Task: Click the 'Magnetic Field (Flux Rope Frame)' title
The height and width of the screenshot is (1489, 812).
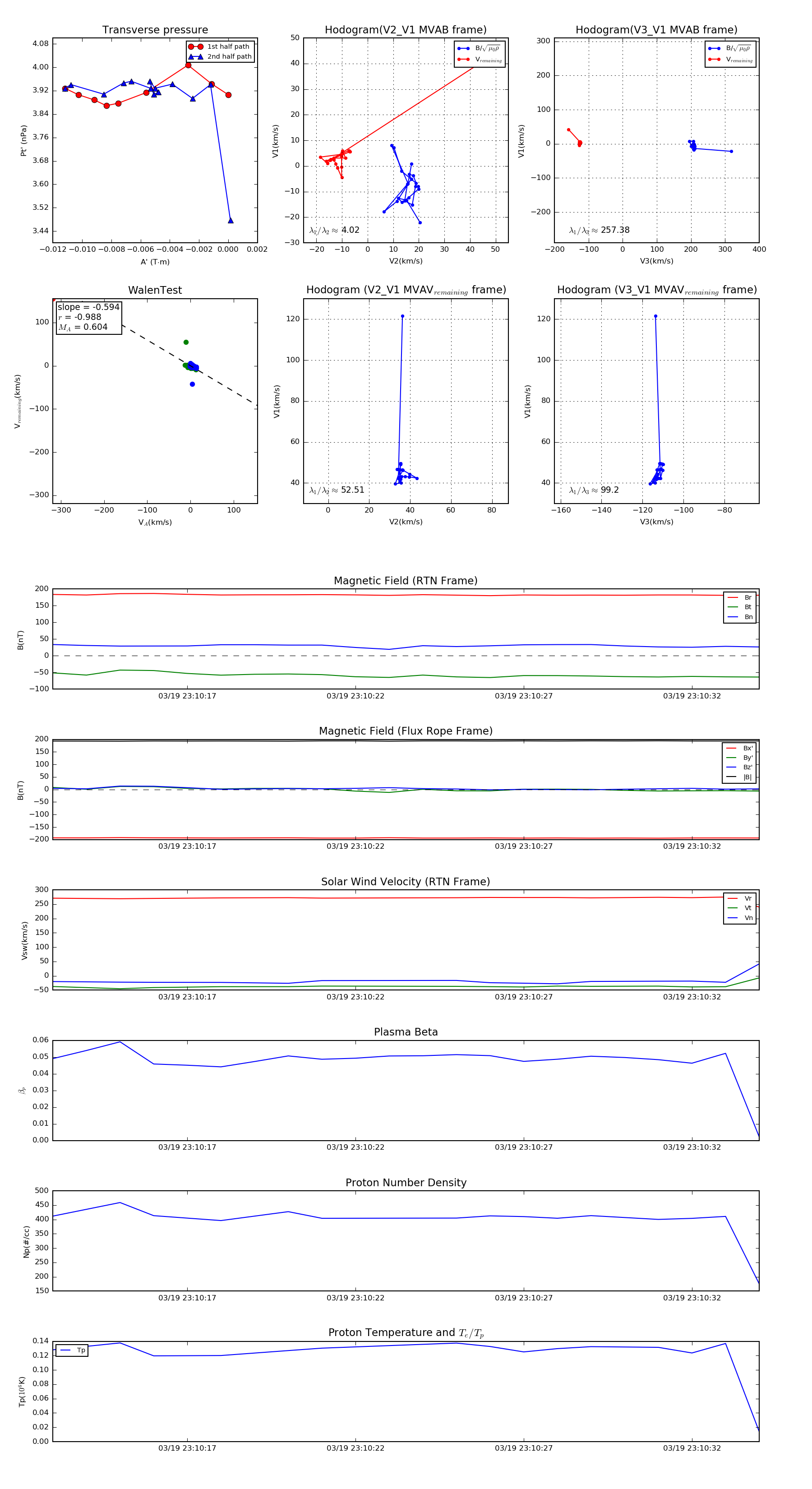Action: 406,731
